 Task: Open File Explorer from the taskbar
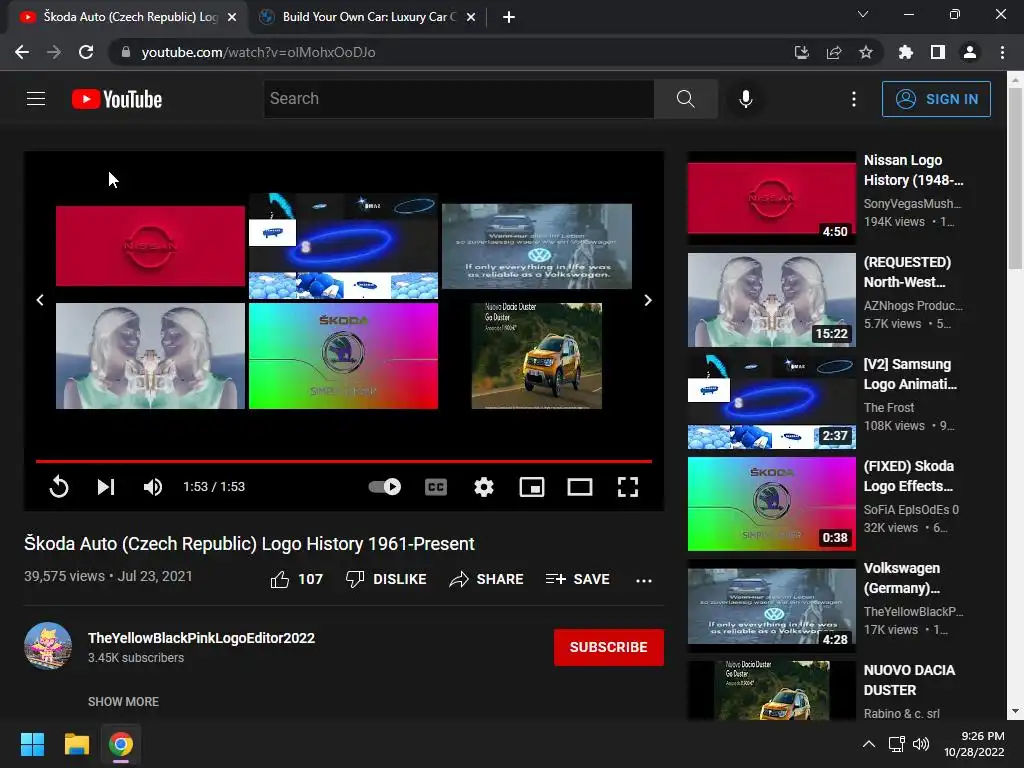76,744
